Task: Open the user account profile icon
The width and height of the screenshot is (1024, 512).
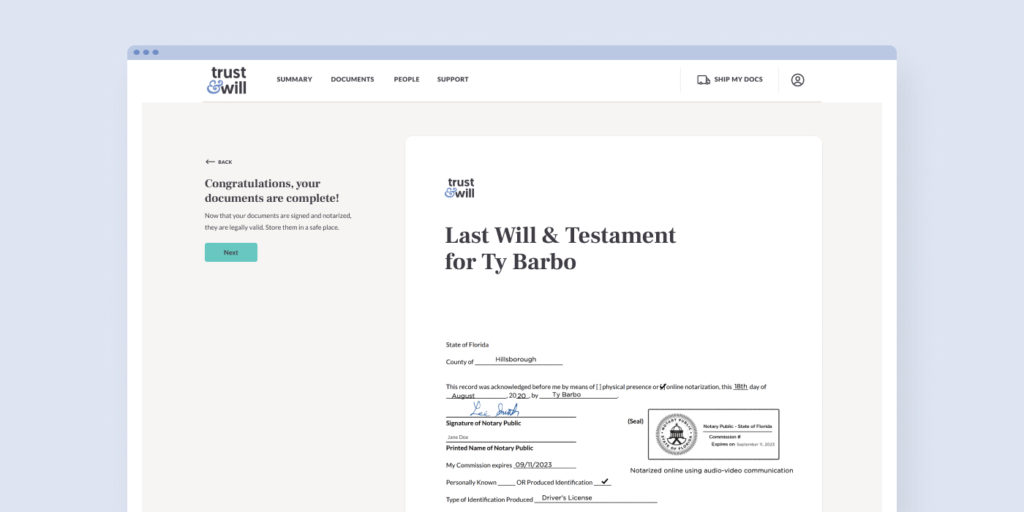Action: pos(797,80)
